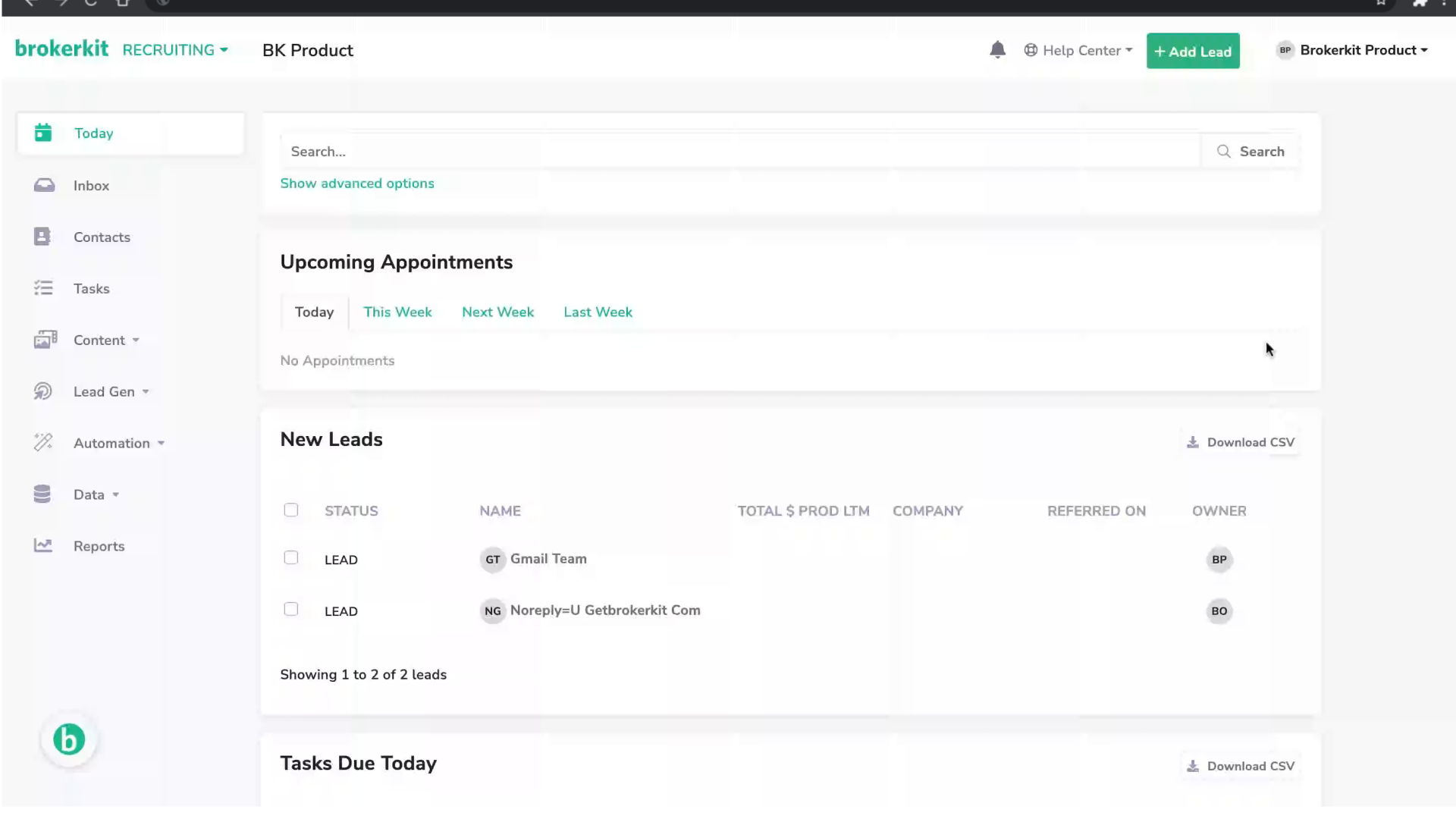Click the Inbox tray icon

click(44, 185)
